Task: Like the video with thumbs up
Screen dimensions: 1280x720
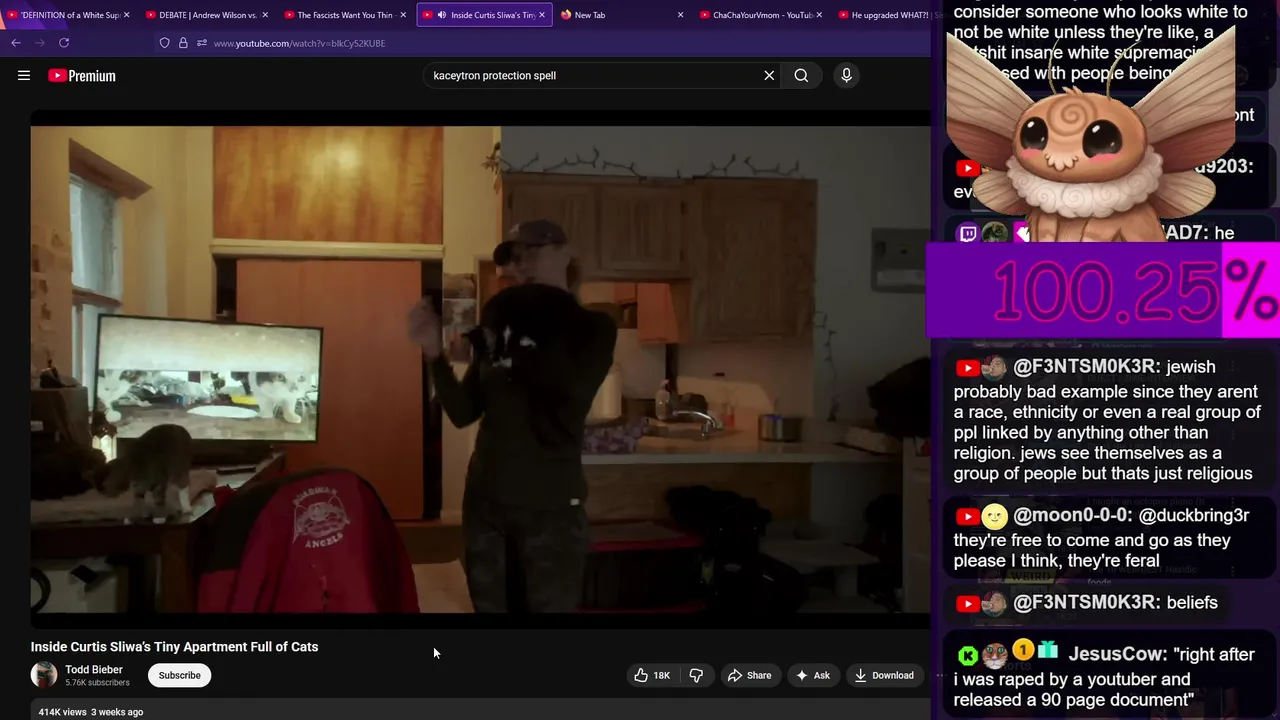Action: tap(651, 675)
